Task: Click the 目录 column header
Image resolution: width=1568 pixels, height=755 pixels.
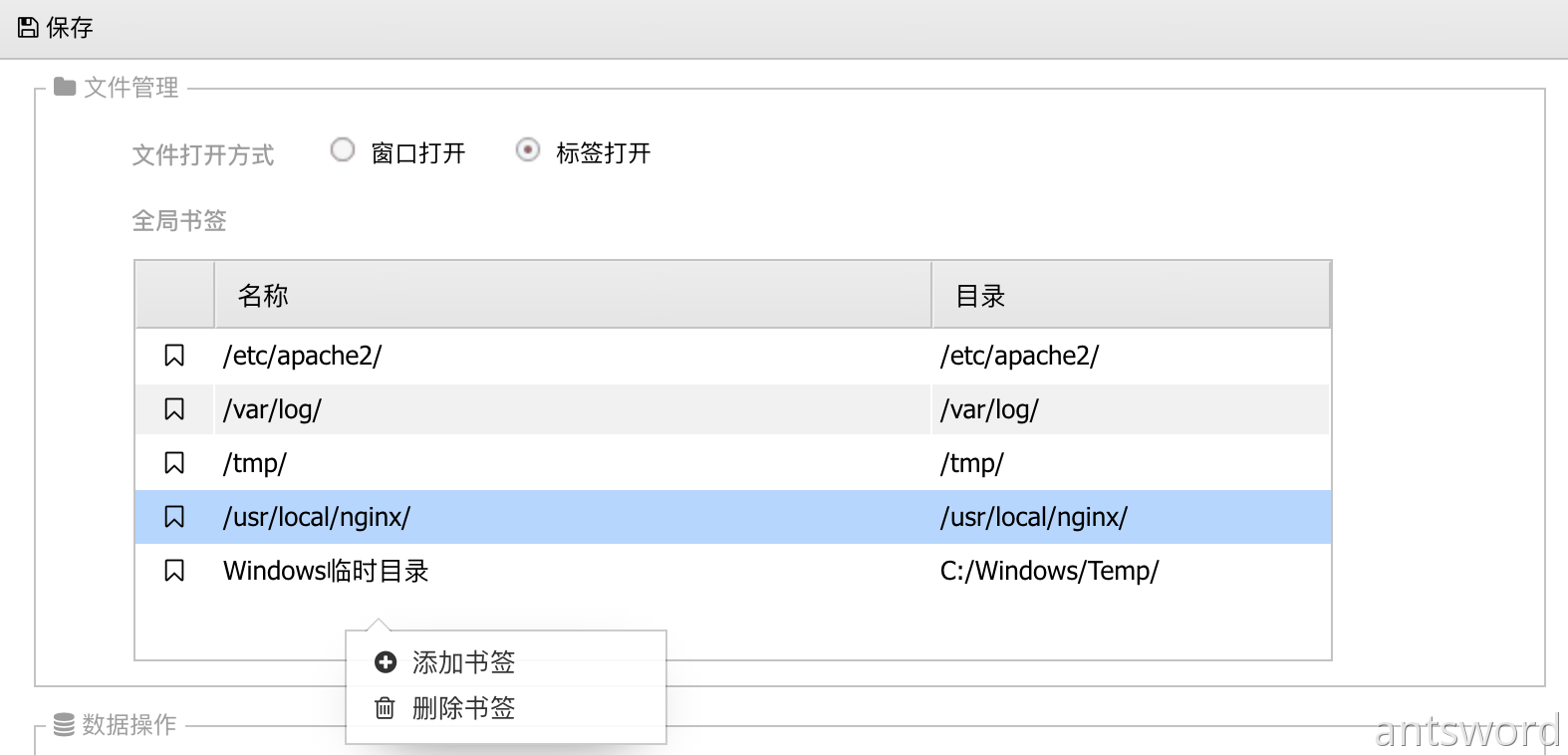Action: [x=980, y=296]
